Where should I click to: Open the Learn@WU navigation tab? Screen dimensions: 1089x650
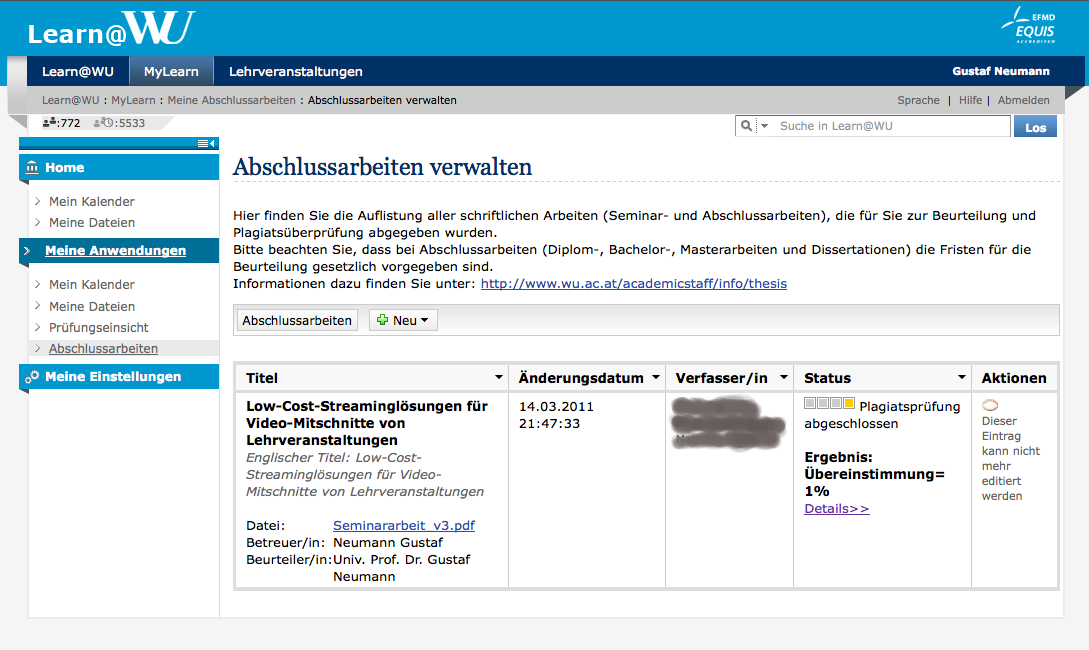point(78,72)
